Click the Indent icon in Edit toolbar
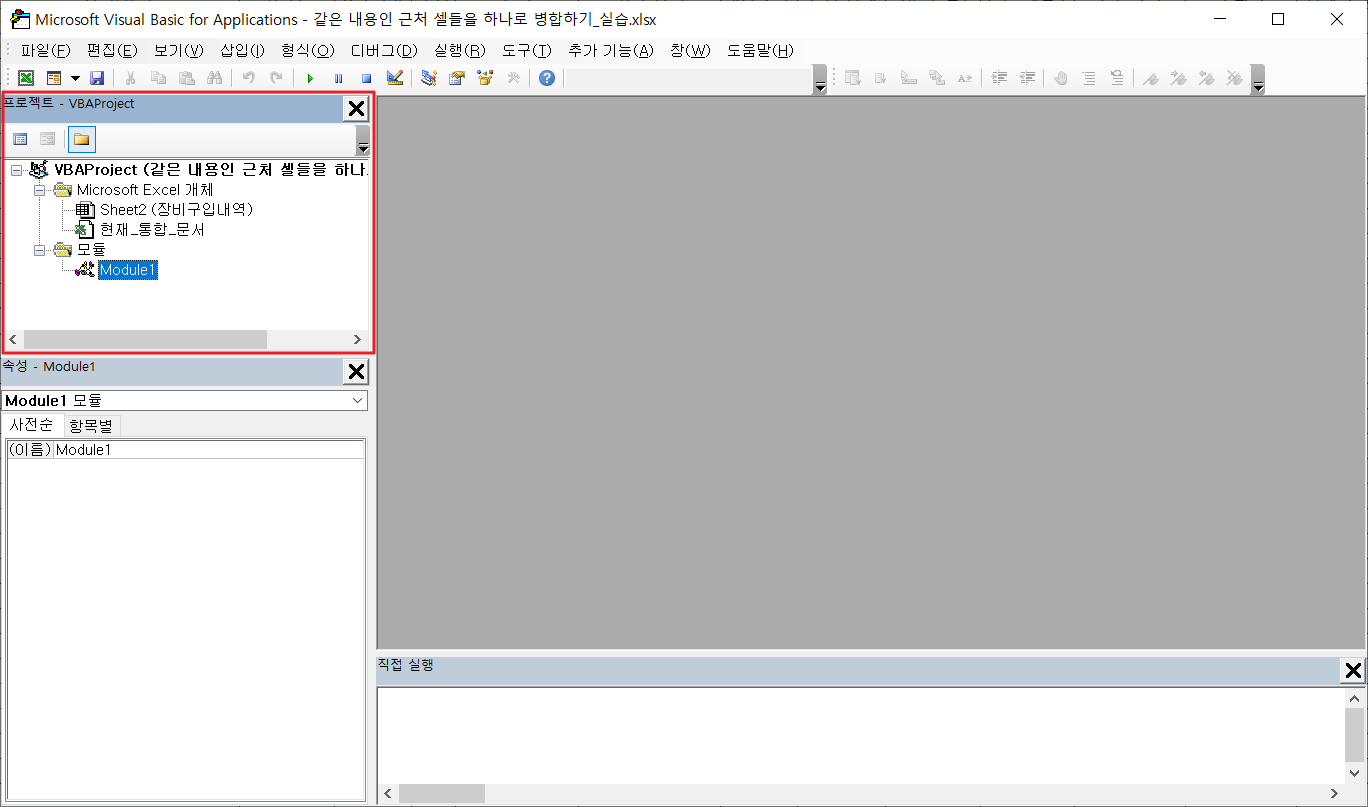 tap(999, 78)
